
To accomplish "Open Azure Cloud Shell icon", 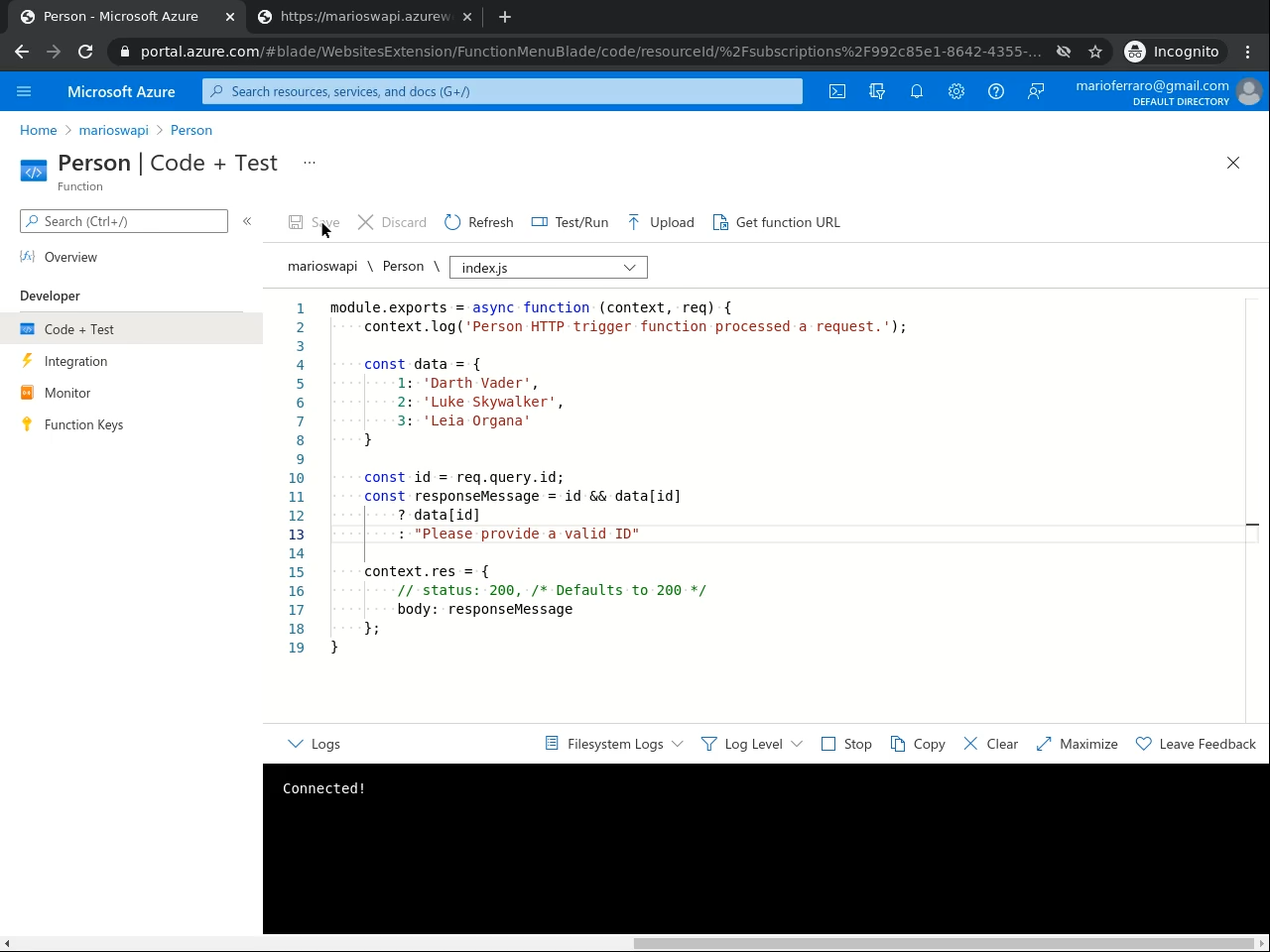I will coord(837,91).
